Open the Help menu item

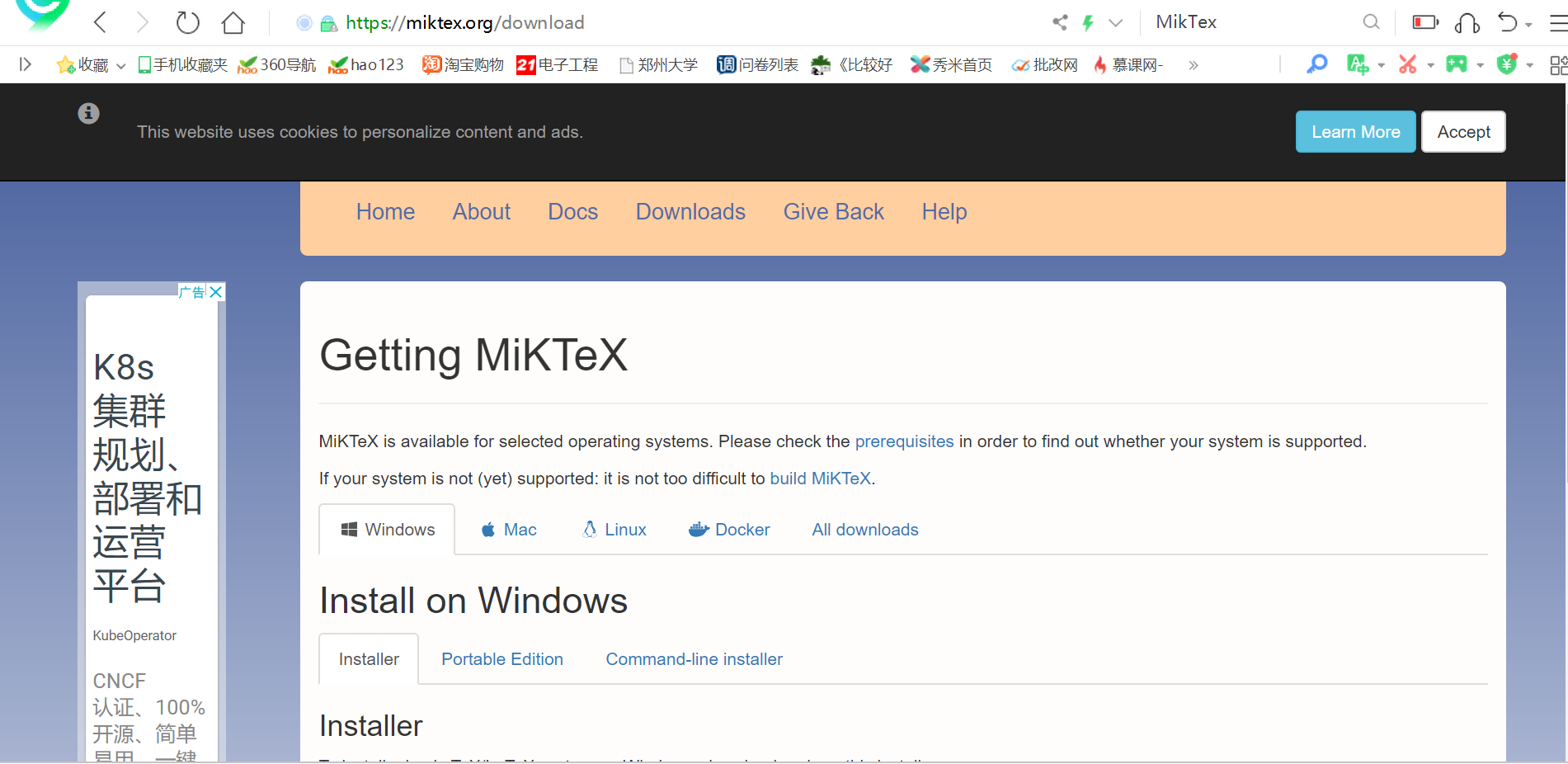(x=944, y=212)
